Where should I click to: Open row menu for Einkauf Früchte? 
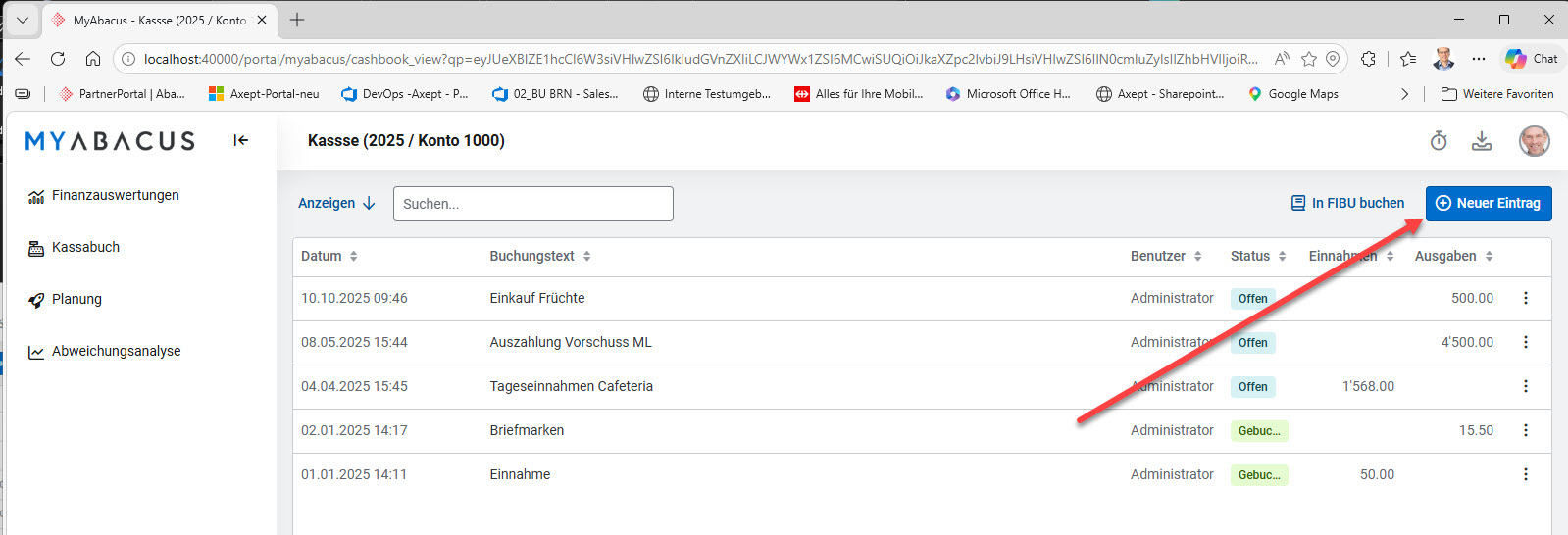click(1526, 298)
